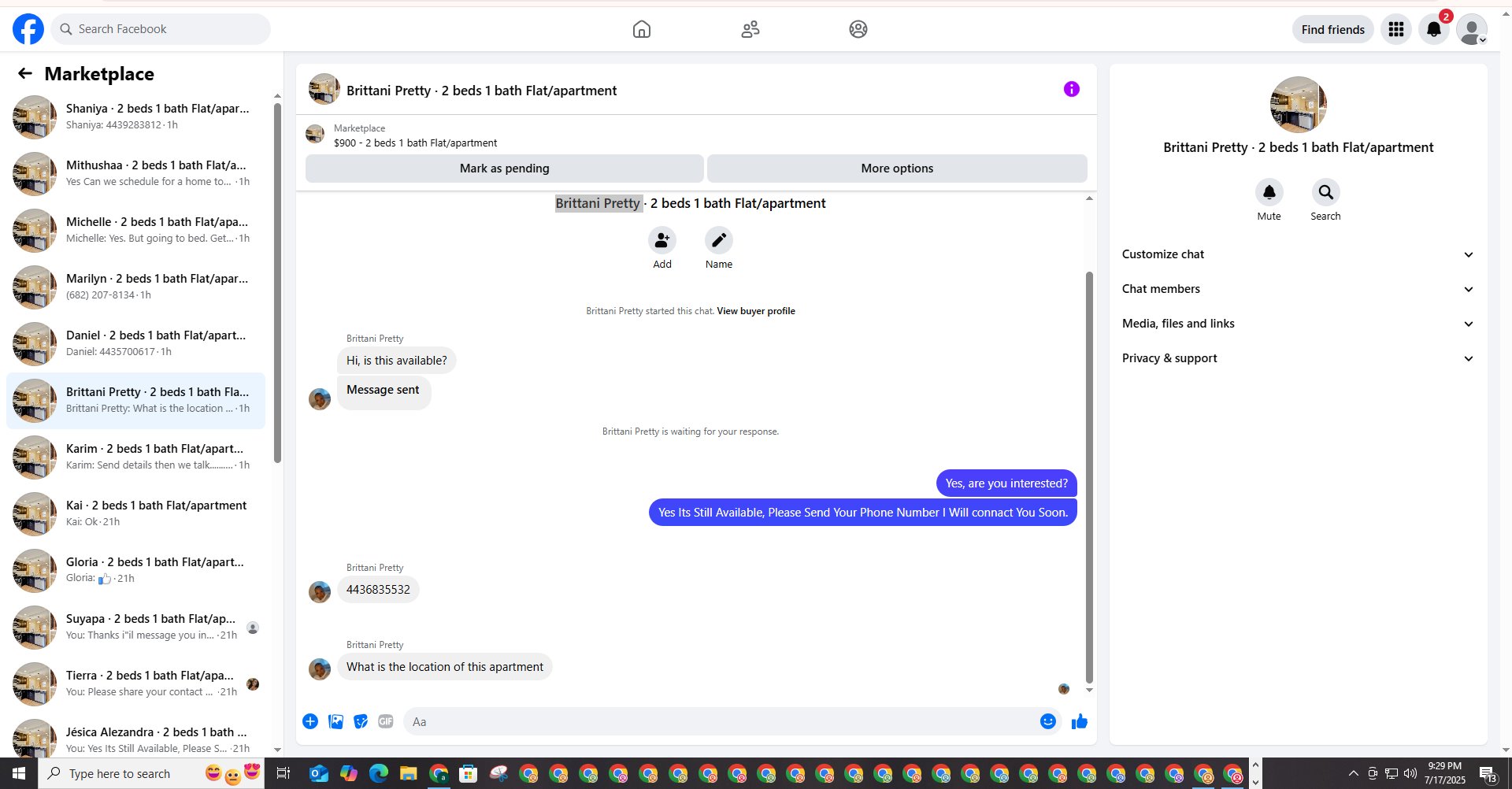Open Microsoft Store from taskbar
The width and height of the screenshot is (1512, 789).
(469, 773)
